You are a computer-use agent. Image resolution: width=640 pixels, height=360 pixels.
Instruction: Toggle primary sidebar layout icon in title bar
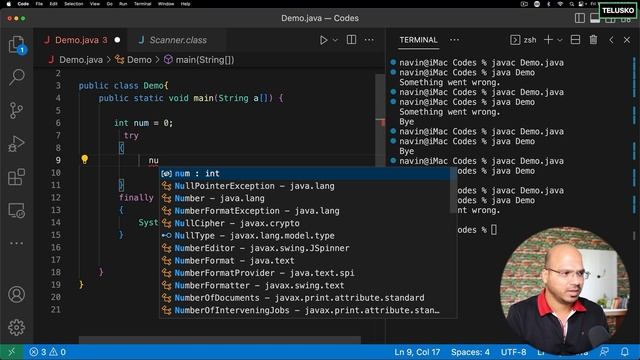(x=580, y=18)
